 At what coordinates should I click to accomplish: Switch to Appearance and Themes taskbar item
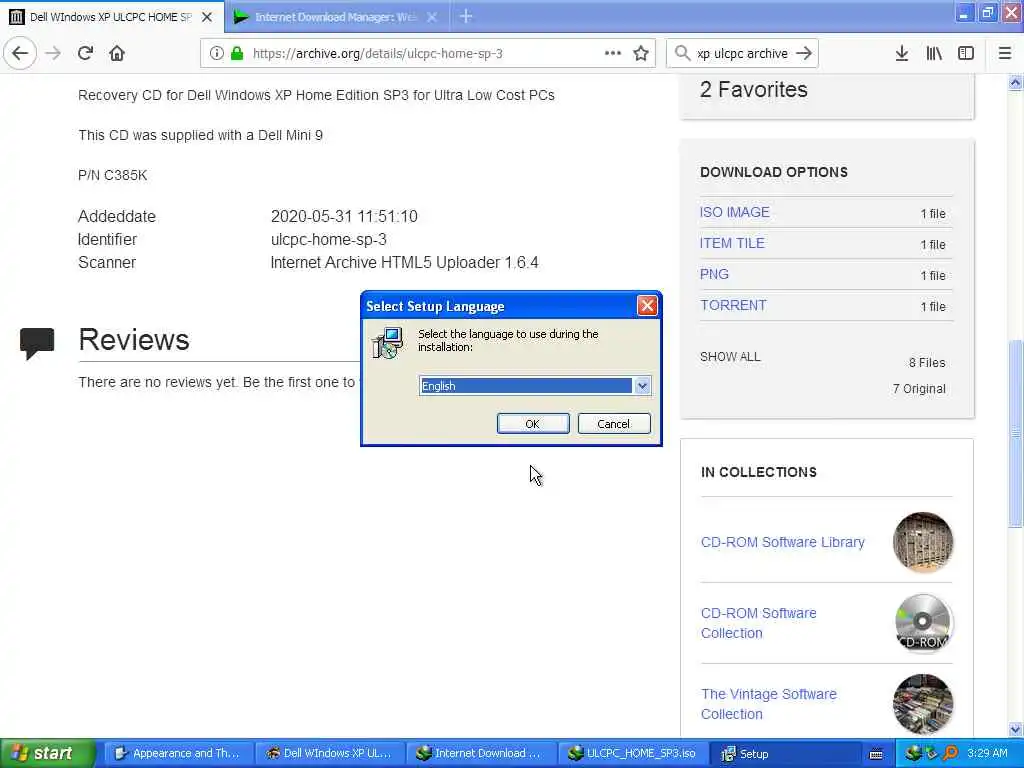pos(178,753)
